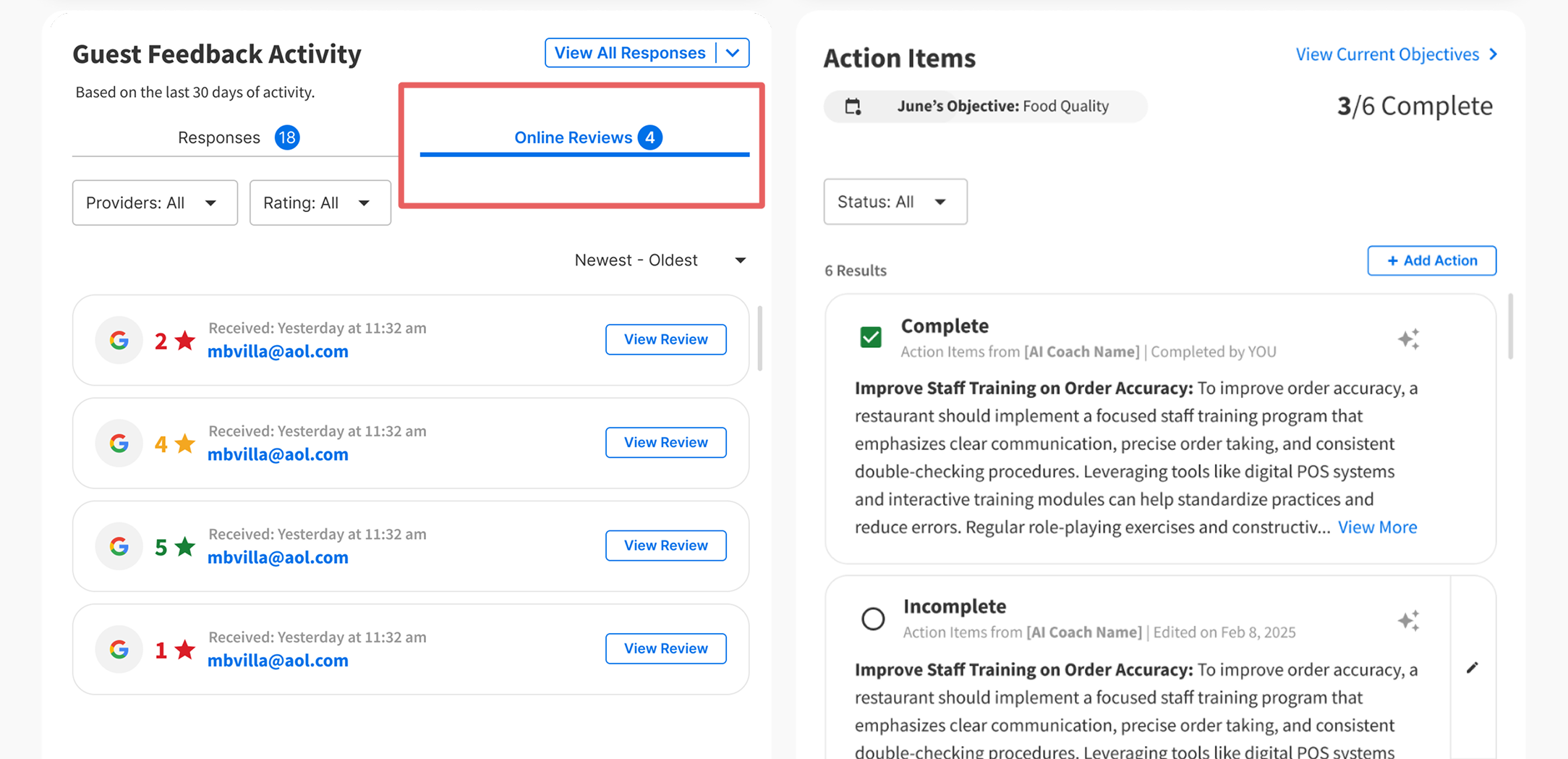Click the Add Action button
The width and height of the screenshot is (1568, 759).
click(x=1431, y=260)
